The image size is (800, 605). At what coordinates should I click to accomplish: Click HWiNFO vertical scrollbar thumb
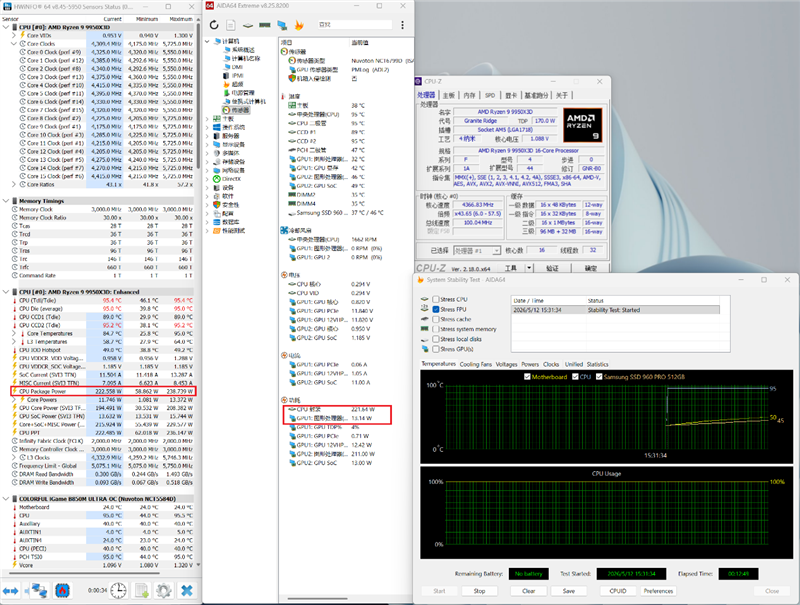coord(198,96)
